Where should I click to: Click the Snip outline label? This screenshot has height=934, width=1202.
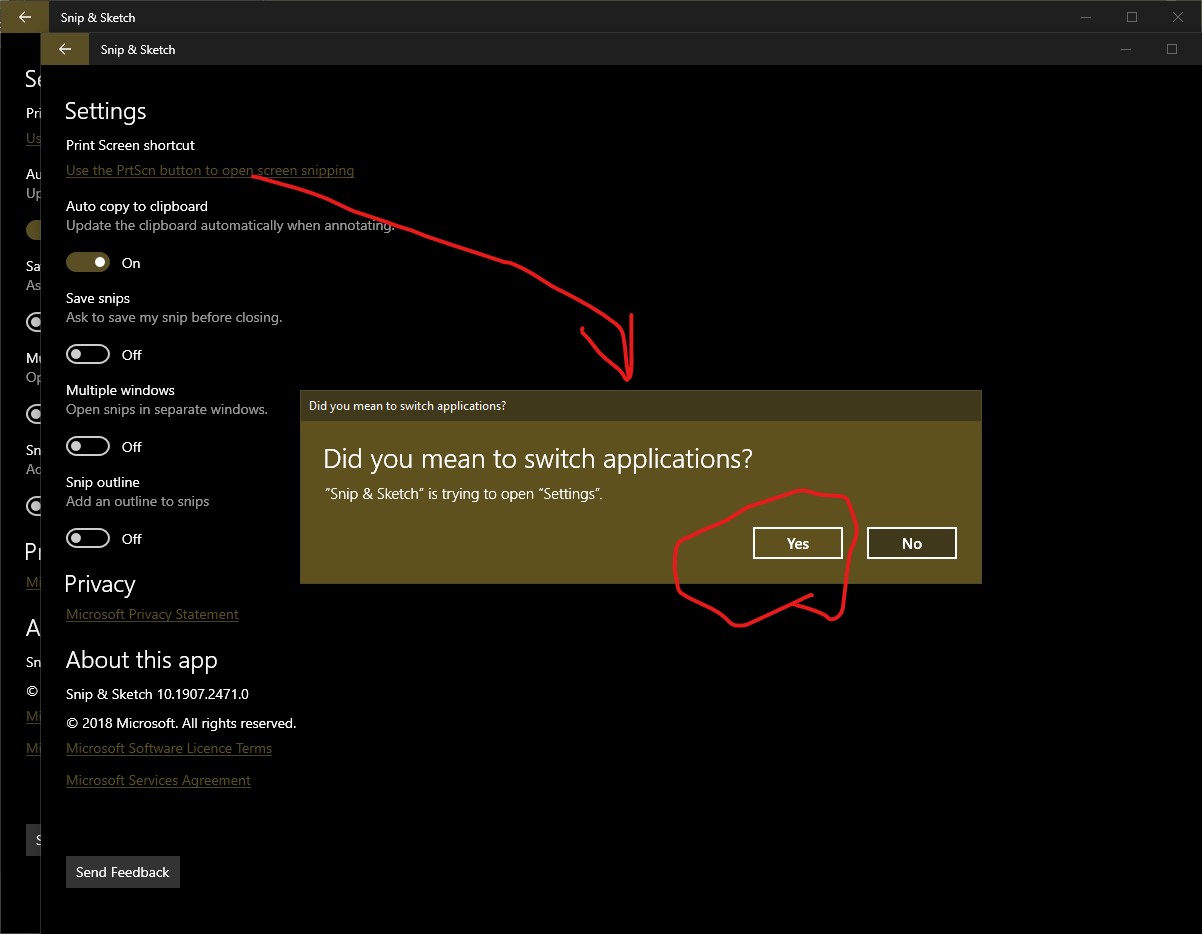point(103,482)
